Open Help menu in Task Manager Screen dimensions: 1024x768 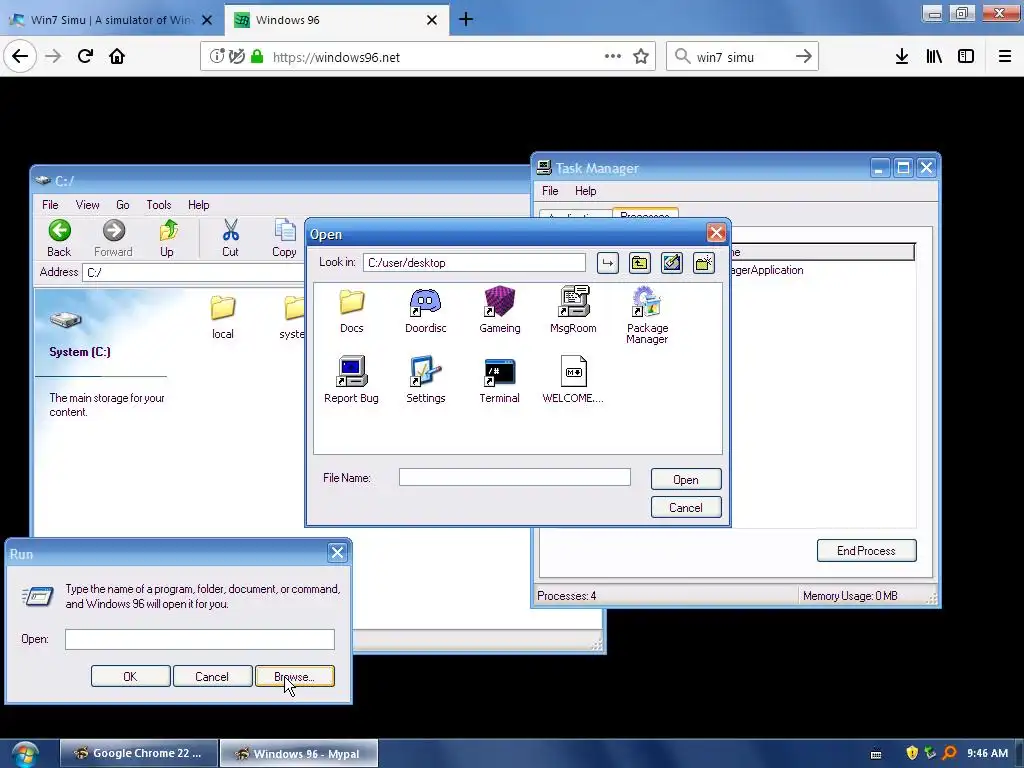pyautogui.click(x=585, y=191)
